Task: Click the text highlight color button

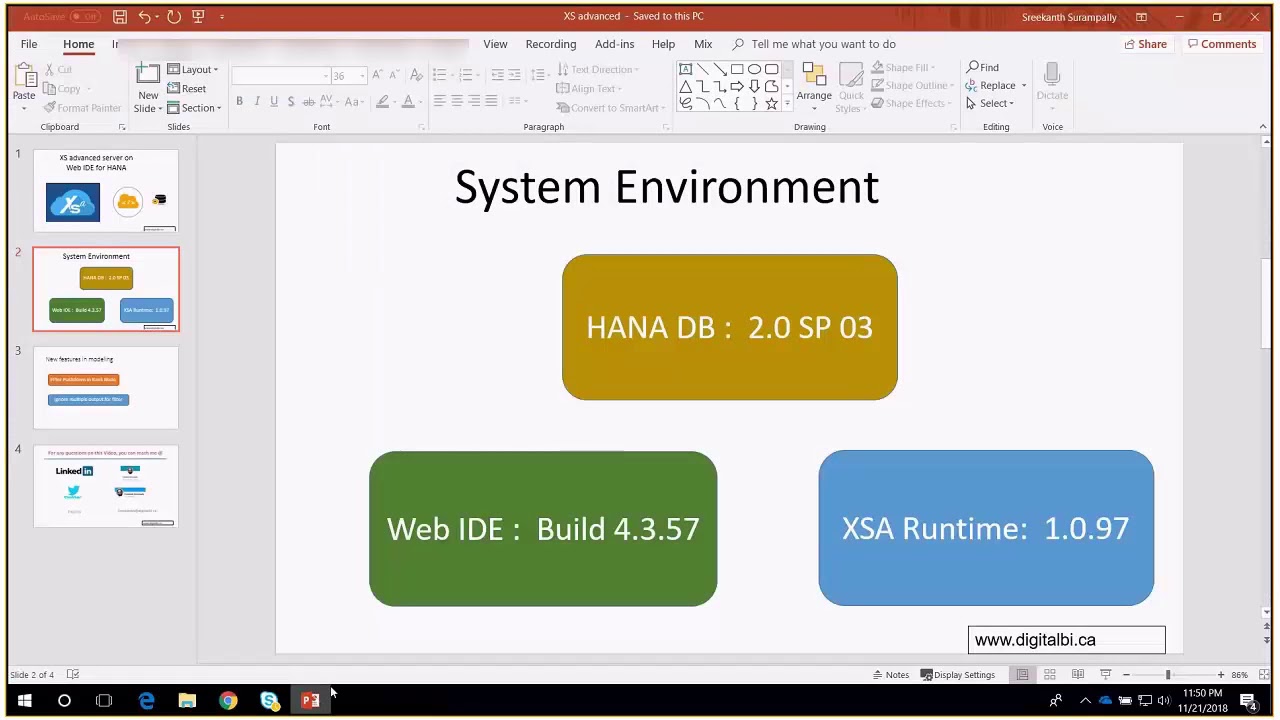Action: 382,101
